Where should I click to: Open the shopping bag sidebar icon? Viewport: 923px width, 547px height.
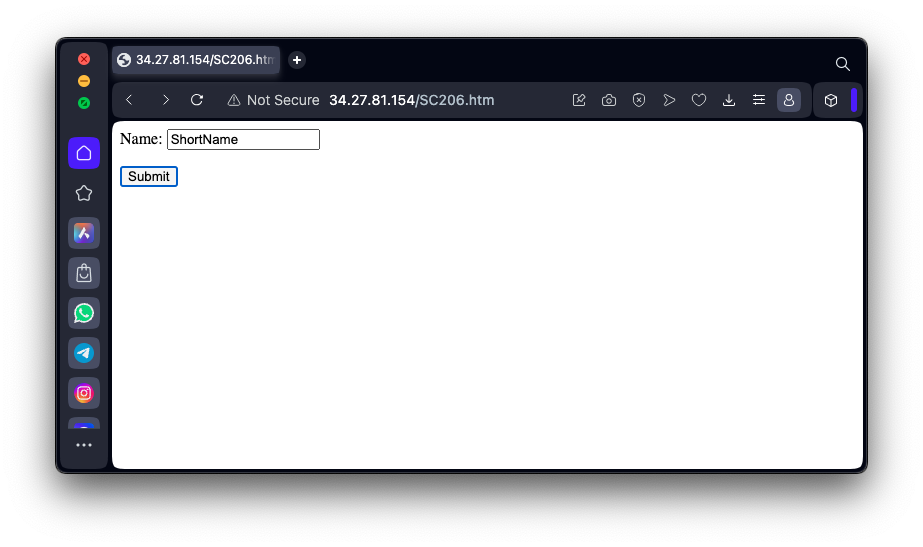84,273
